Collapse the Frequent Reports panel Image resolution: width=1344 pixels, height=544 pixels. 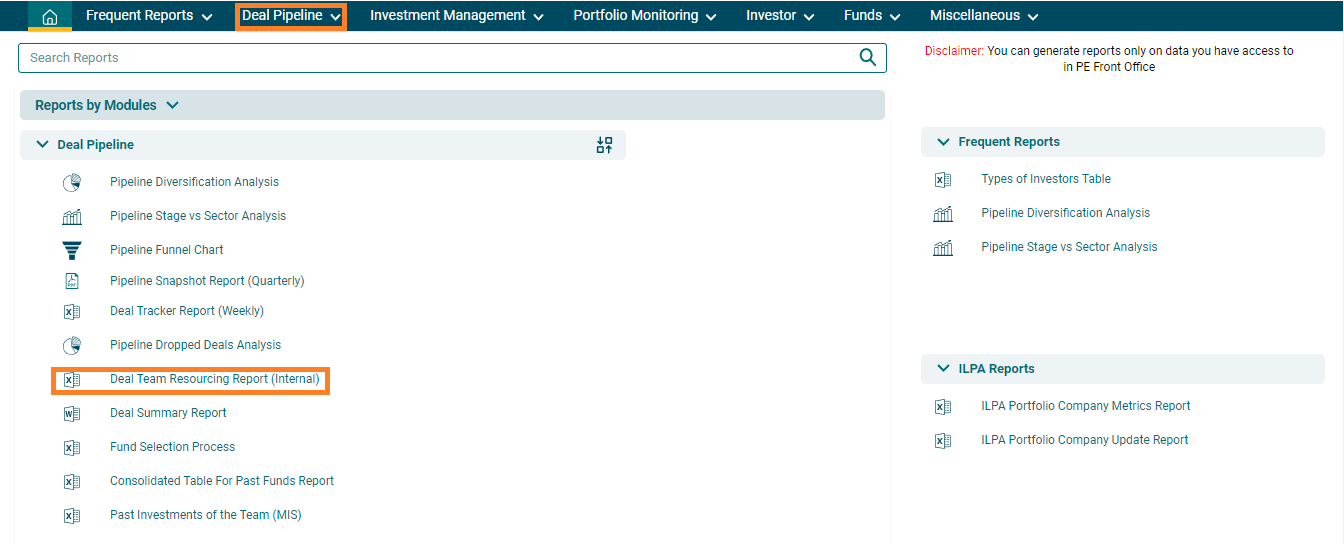(943, 142)
